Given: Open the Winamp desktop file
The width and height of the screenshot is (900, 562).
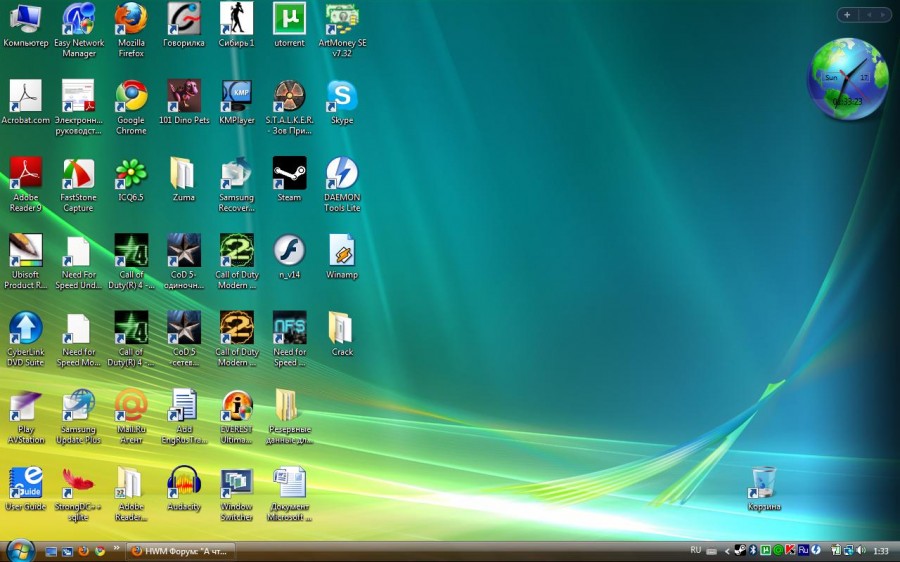Looking at the screenshot, I should 342,257.
